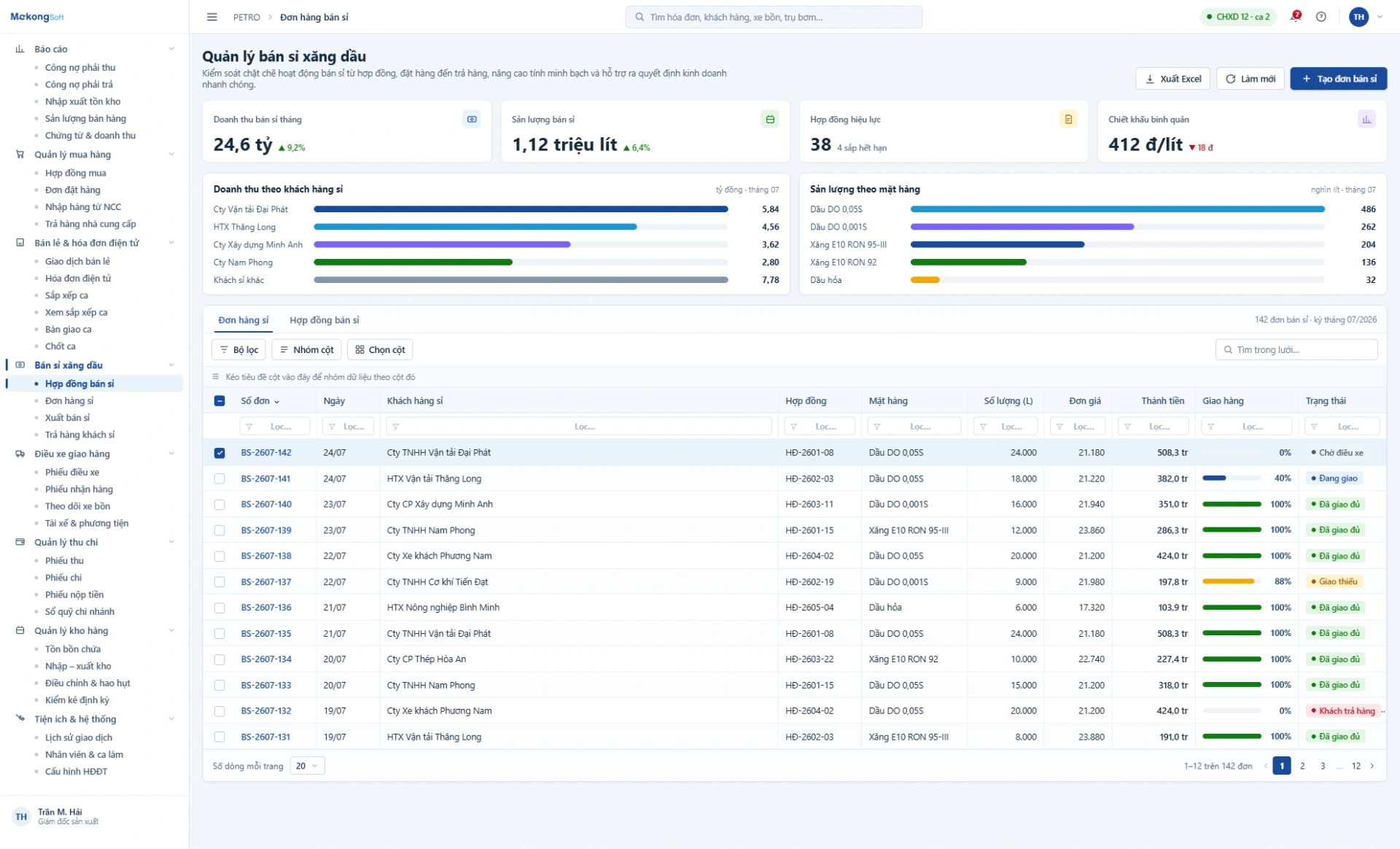Screen dimensions: 1400x849
Task: Tick the checkbox for order BS-2607-134
Action: point(219,659)
